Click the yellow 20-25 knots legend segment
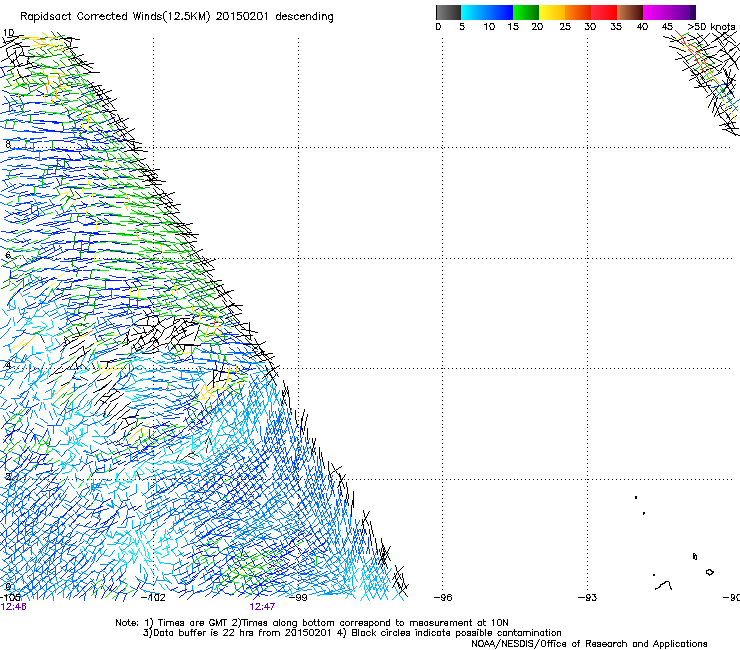 coord(552,12)
